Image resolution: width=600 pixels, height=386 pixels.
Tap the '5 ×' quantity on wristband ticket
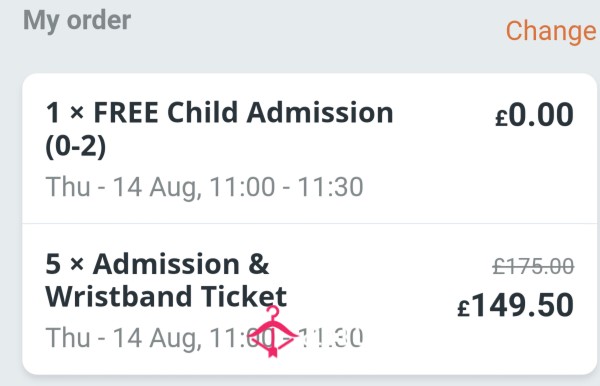click(x=65, y=264)
